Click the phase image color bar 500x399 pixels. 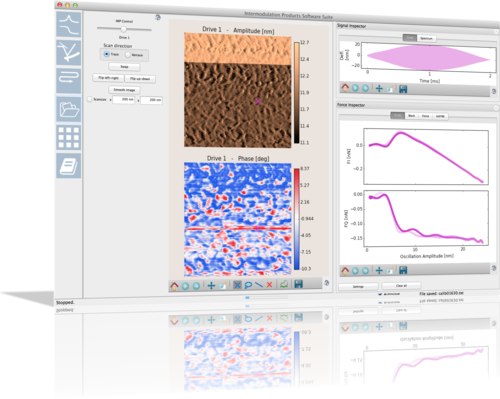(x=297, y=219)
